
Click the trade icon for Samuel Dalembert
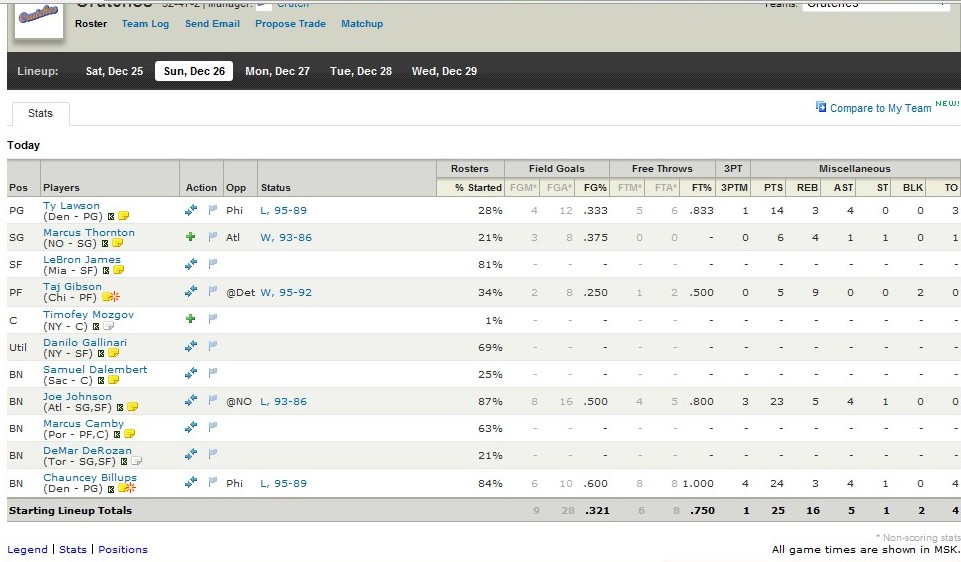(x=191, y=373)
